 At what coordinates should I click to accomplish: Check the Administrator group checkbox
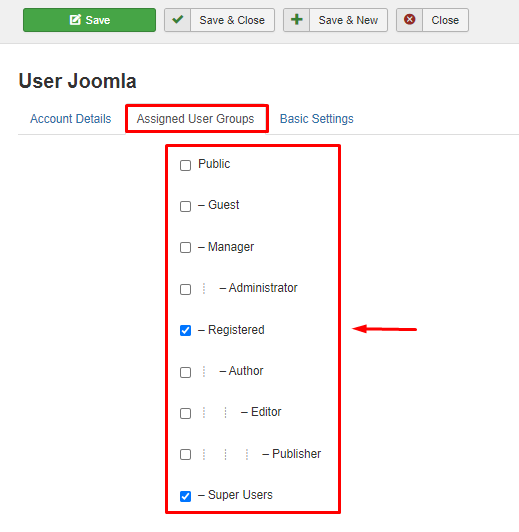(x=185, y=289)
